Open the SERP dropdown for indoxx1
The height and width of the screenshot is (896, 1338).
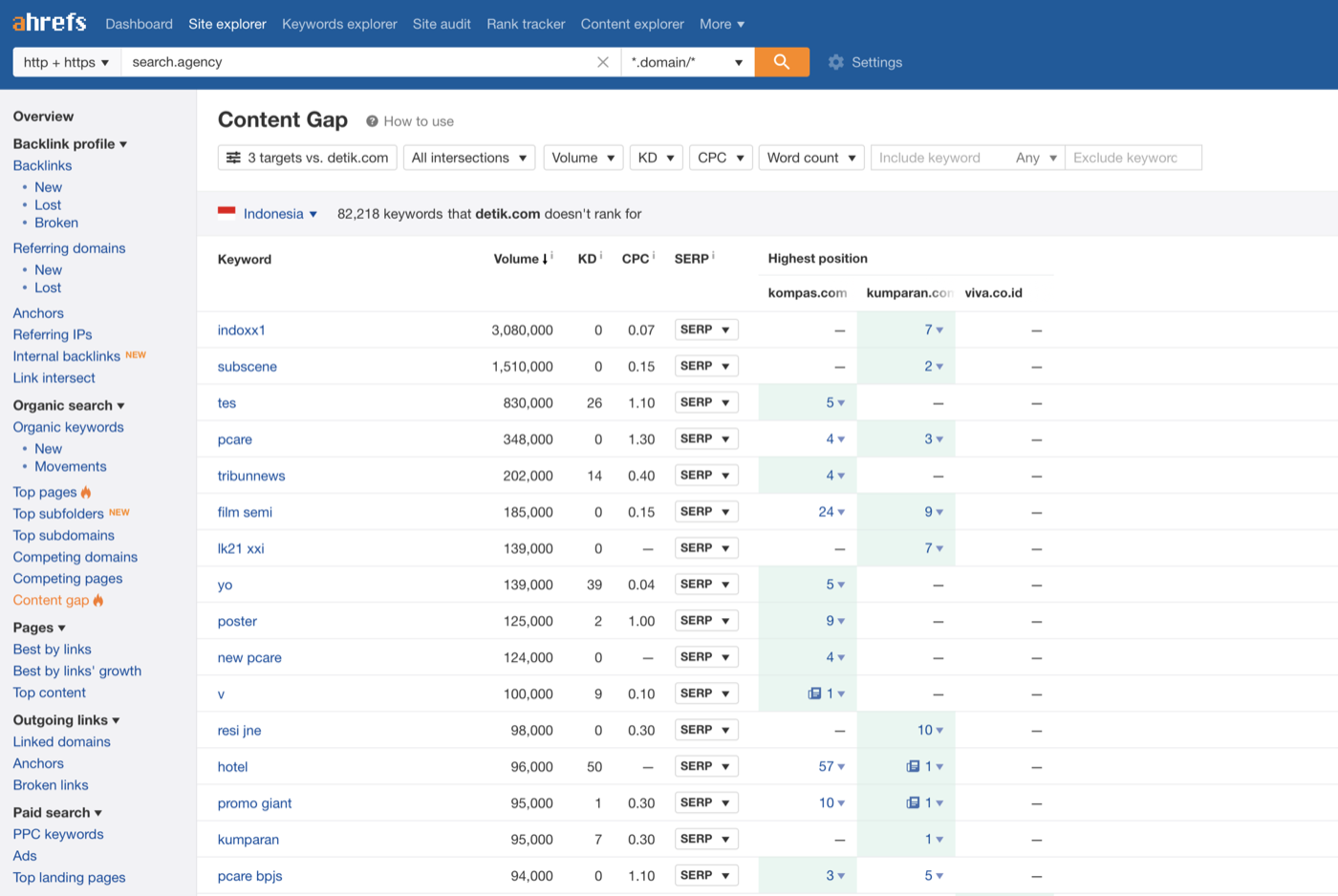706,330
